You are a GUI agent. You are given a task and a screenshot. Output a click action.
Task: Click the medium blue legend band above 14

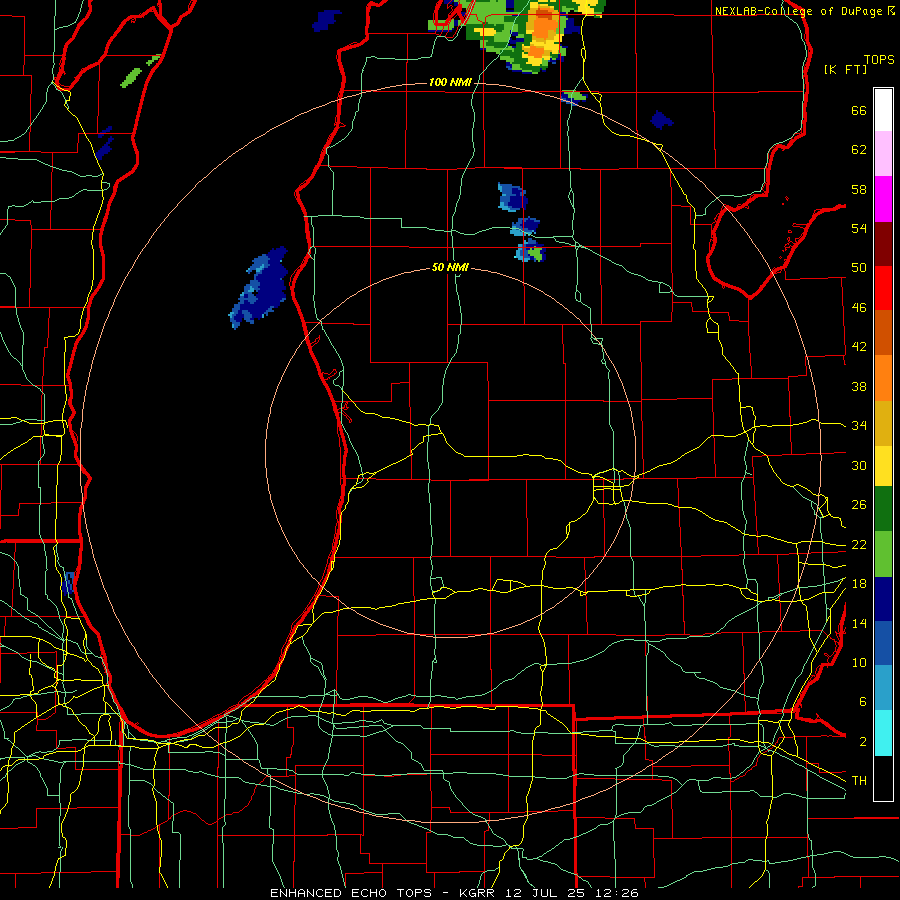(883, 644)
